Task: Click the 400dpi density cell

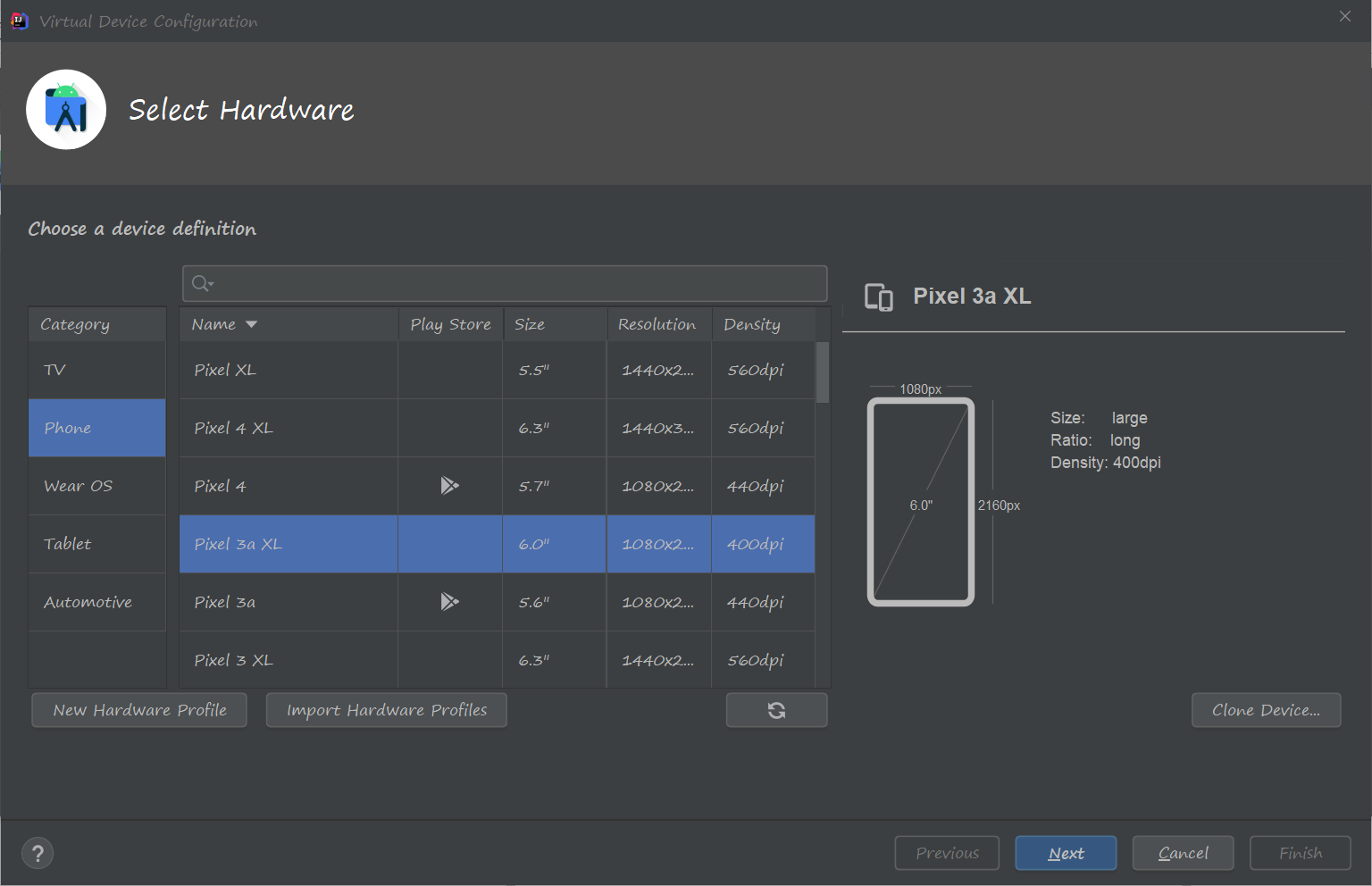Action: (x=764, y=544)
